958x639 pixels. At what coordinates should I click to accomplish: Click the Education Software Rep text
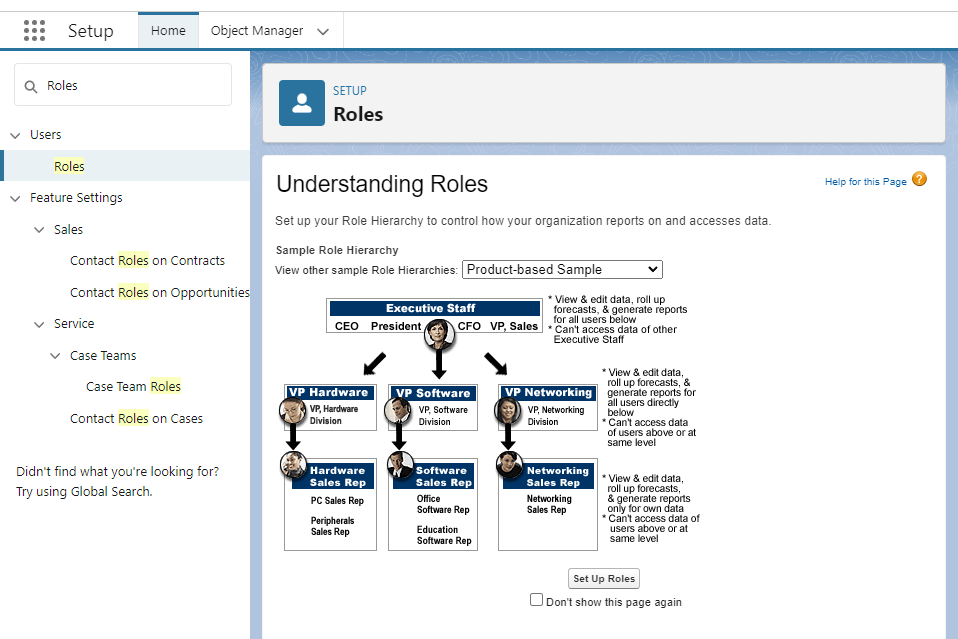(x=444, y=535)
